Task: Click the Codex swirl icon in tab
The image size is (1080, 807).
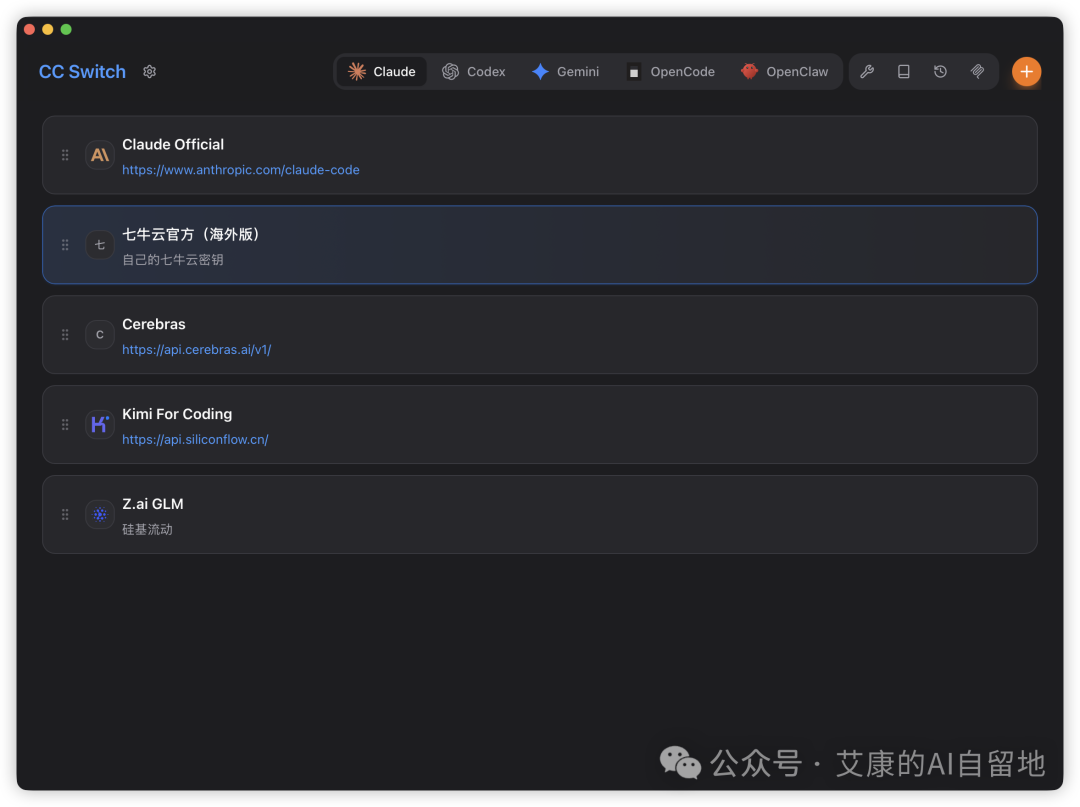Action: (450, 72)
